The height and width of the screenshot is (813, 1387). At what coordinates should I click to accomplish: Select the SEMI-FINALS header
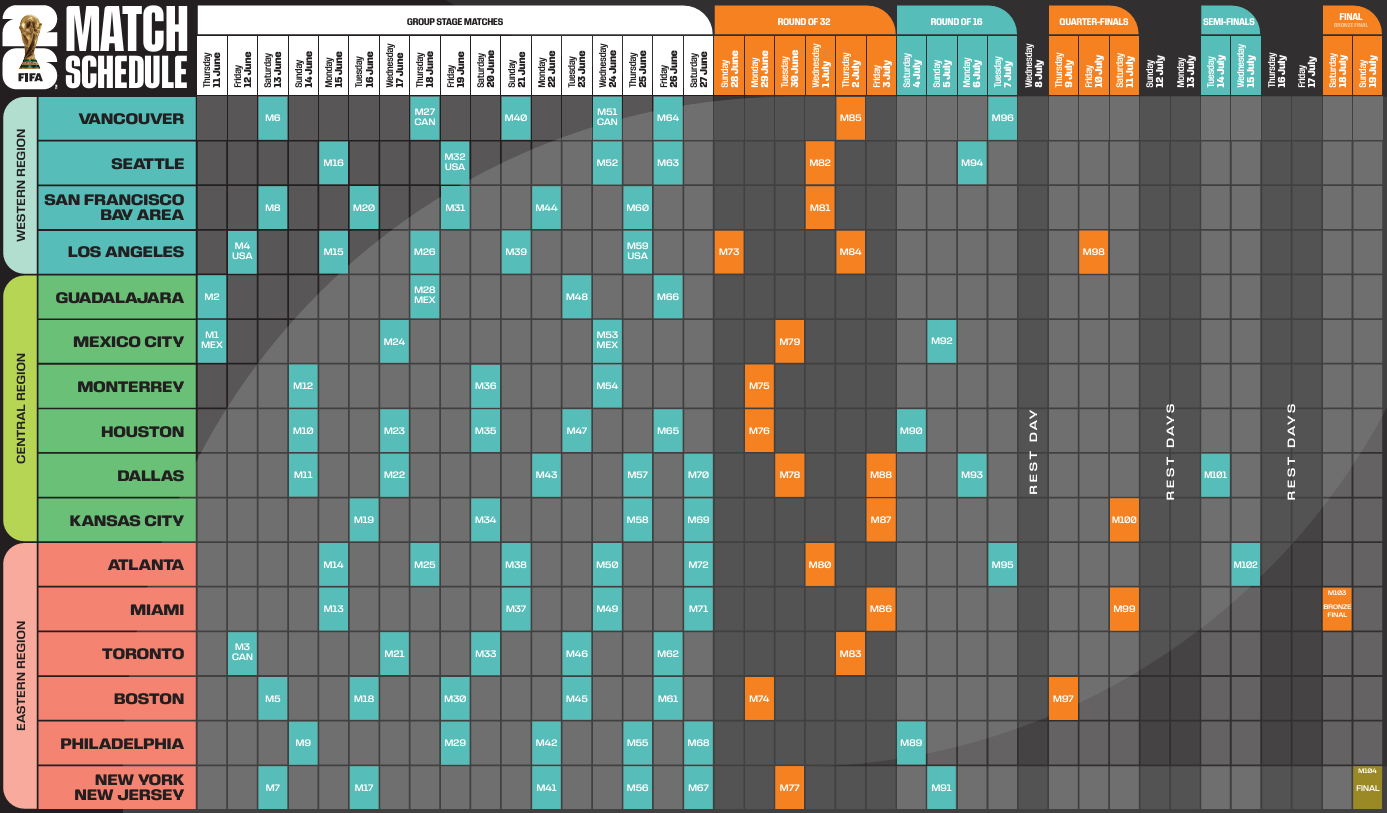[1231, 21]
